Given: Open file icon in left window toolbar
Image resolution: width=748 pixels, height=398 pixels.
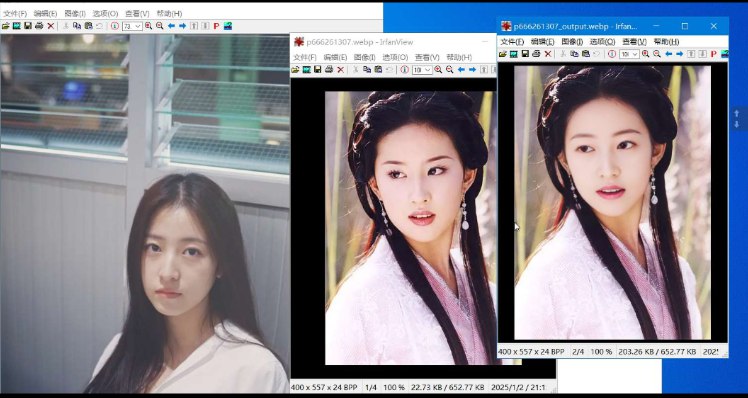Looking at the screenshot, I should point(6,26).
